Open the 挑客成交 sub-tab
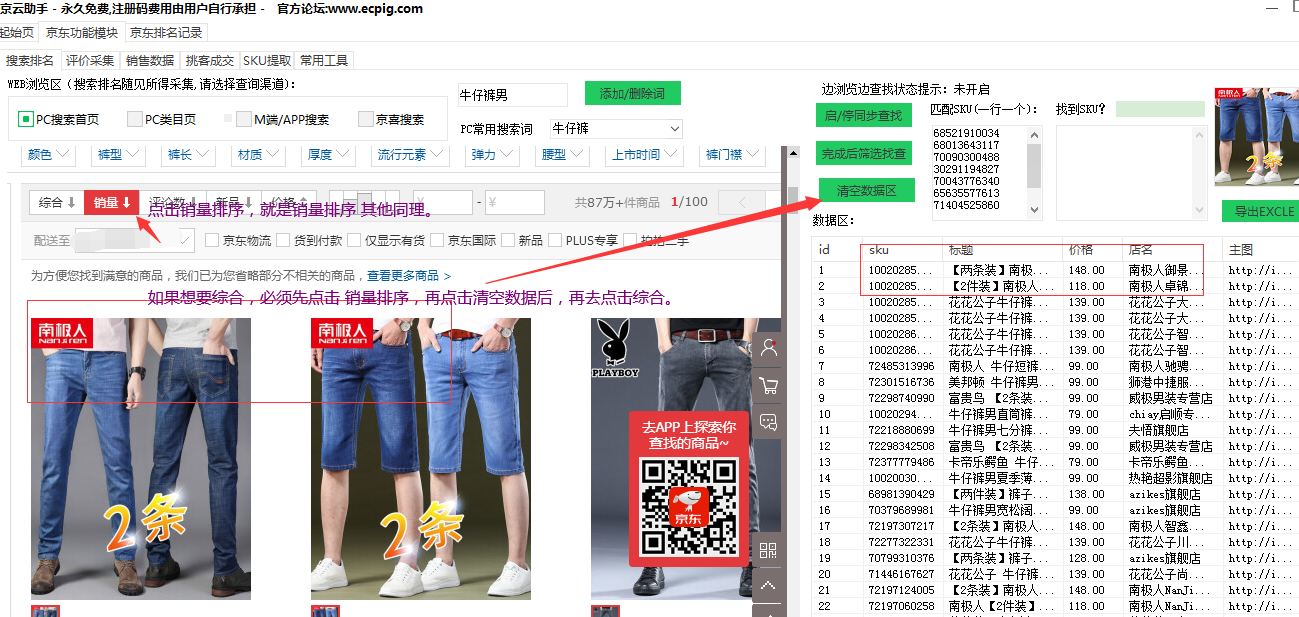 210,61
